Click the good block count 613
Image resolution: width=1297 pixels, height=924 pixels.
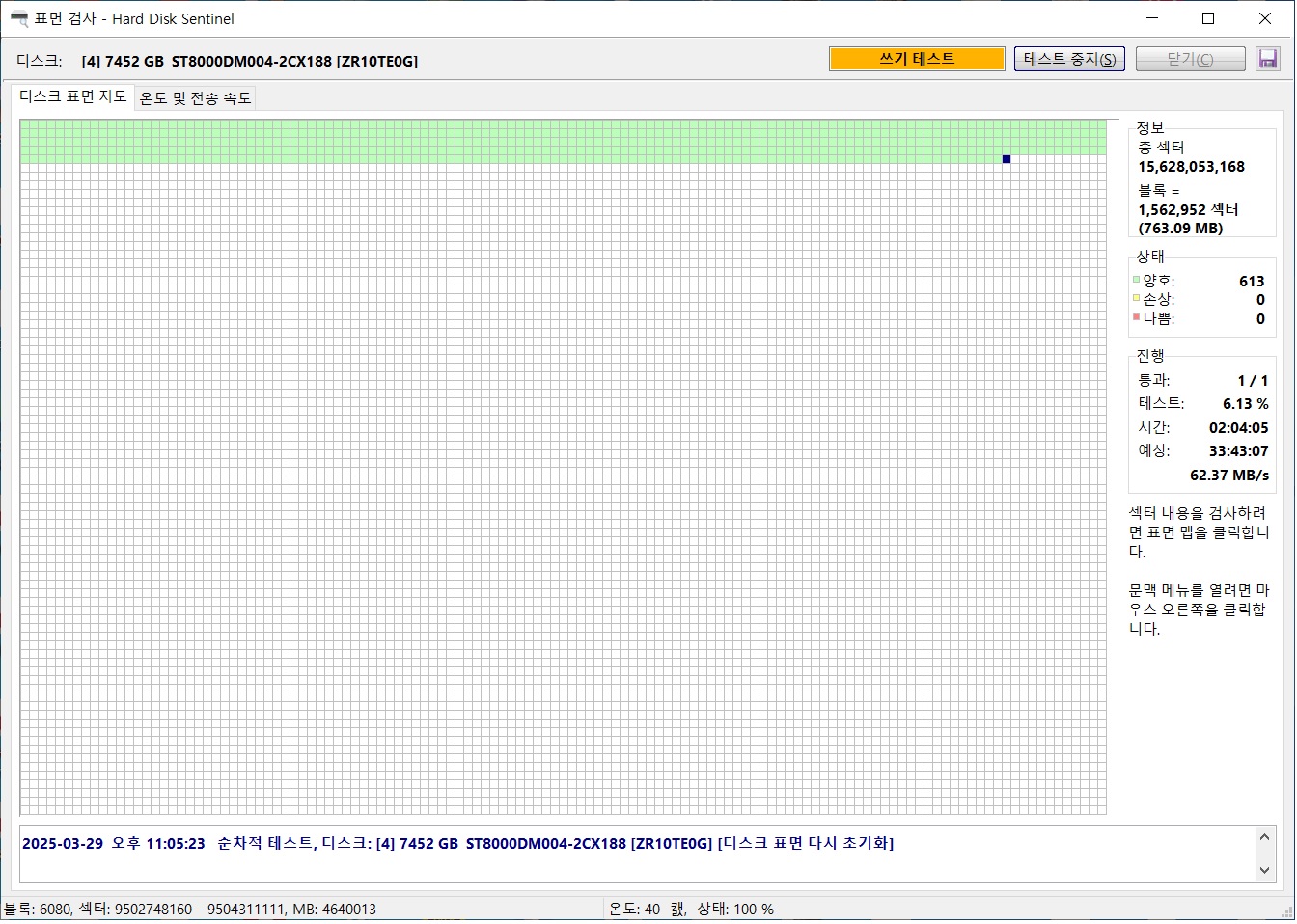pos(1252,282)
